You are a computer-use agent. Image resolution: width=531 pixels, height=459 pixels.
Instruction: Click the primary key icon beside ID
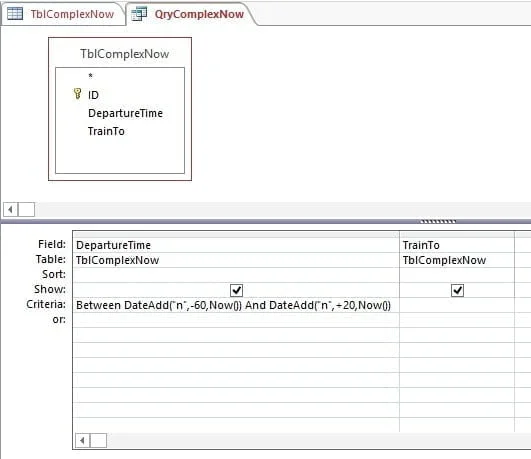click(x=78, y=94)
